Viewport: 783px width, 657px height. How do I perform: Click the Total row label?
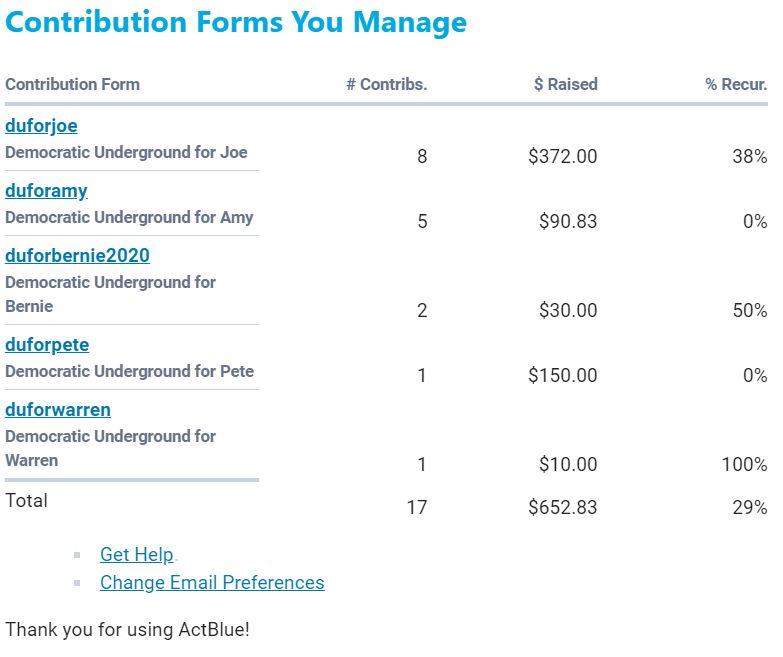pos(26,500)
